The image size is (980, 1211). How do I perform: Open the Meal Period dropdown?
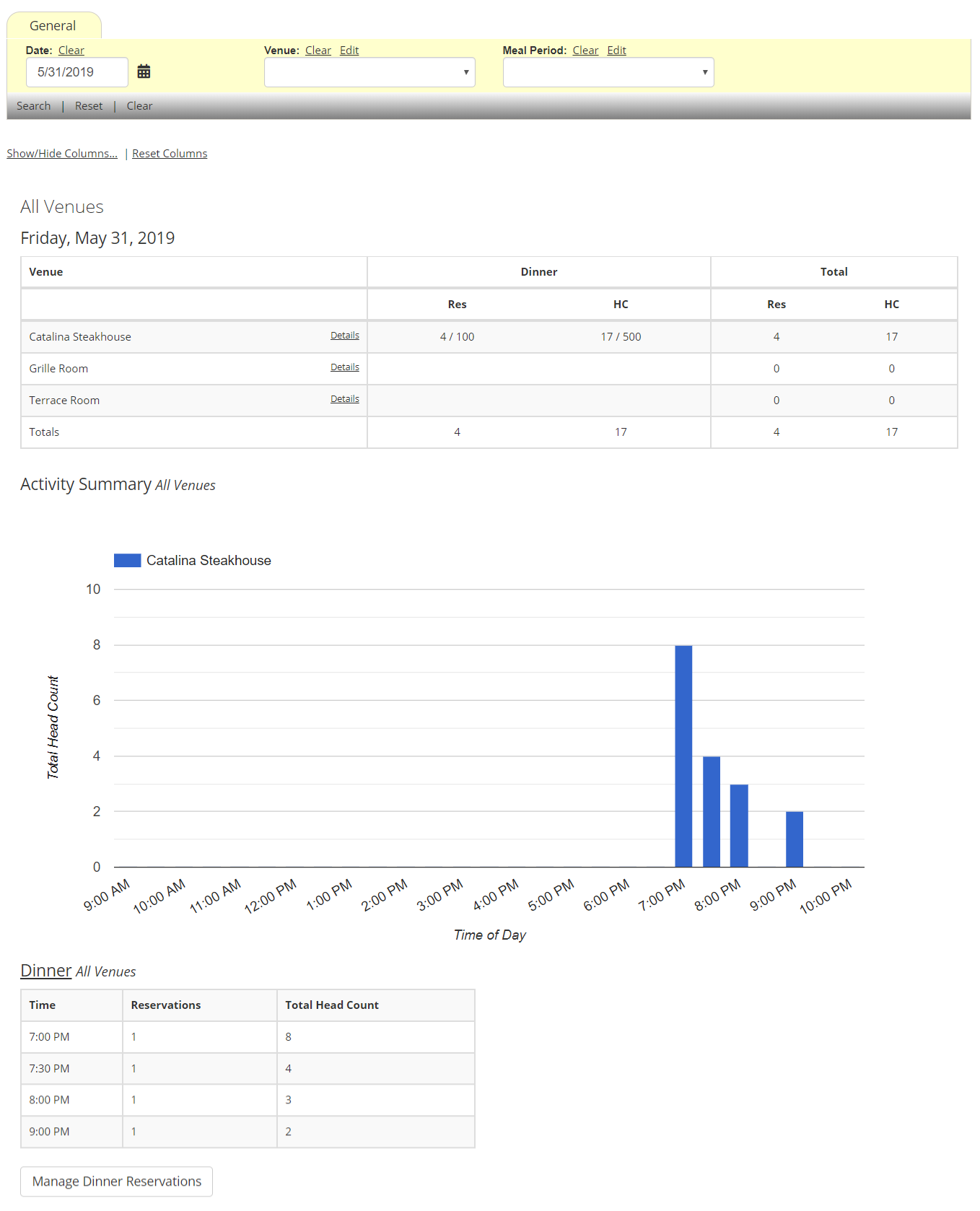click(x=608, y=72)
